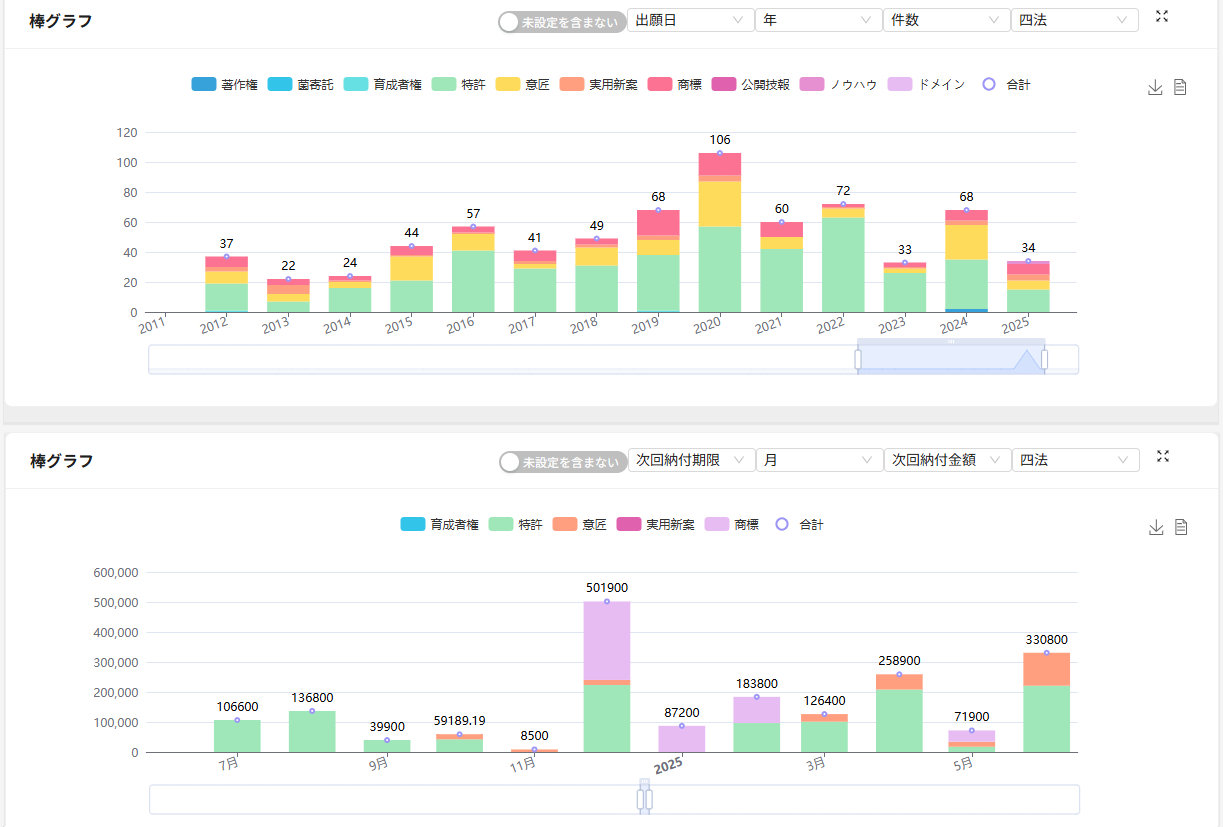The image size is (1223, 827).
Task: Click the 意匠 legend item in top chart
Action: 523,85
